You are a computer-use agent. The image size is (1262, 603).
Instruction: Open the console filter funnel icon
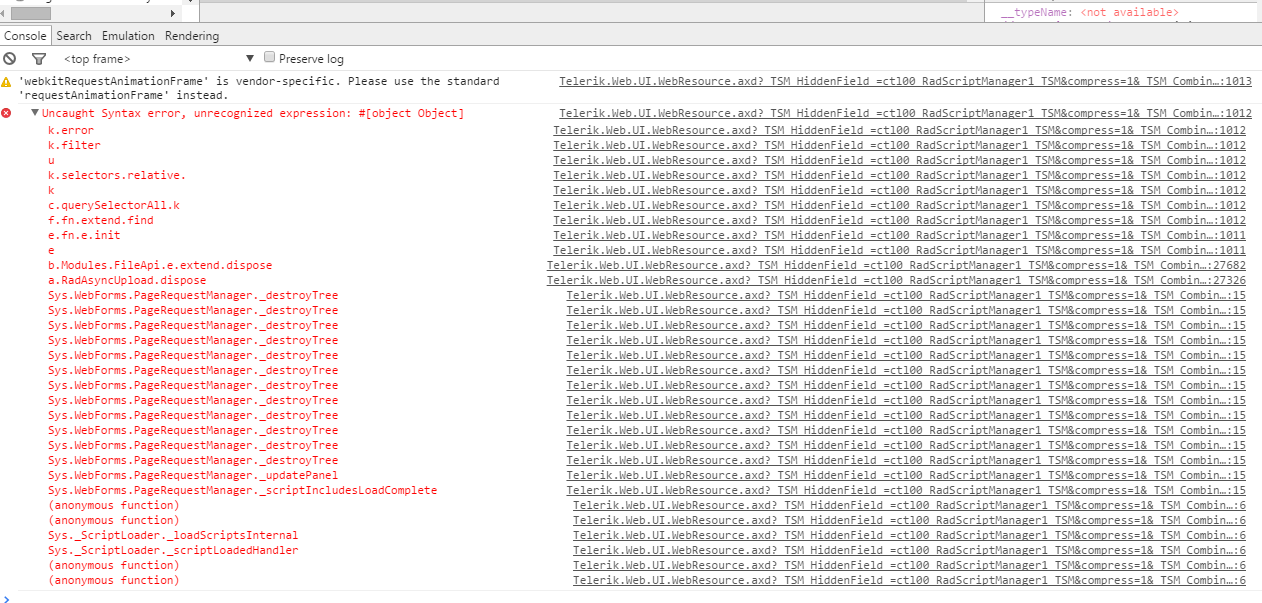pos(39,59)
